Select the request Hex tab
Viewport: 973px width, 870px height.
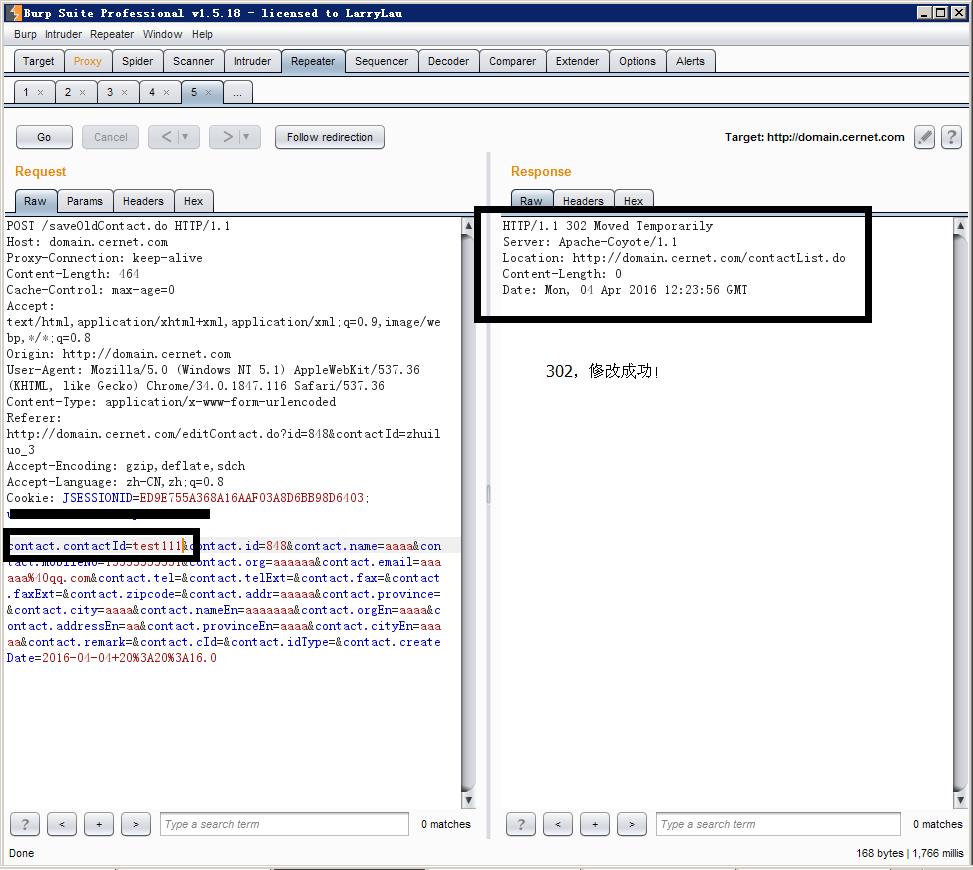[194, 201]
